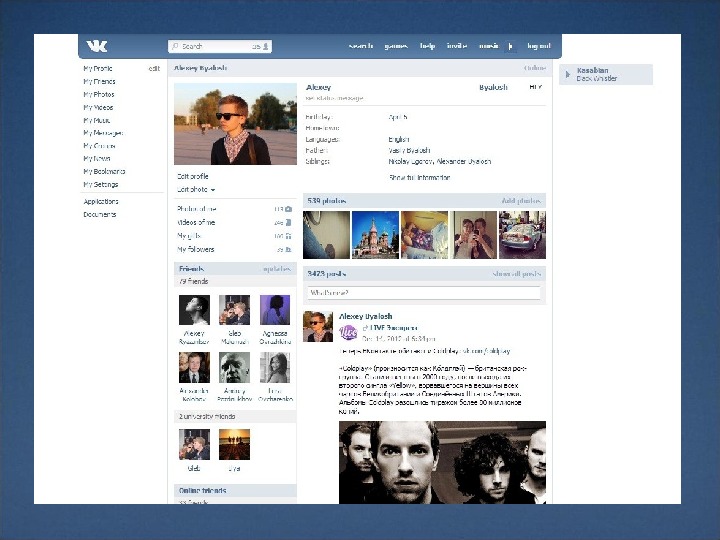Open music in top navigation

pyautogui.click(x=489, y=46)
